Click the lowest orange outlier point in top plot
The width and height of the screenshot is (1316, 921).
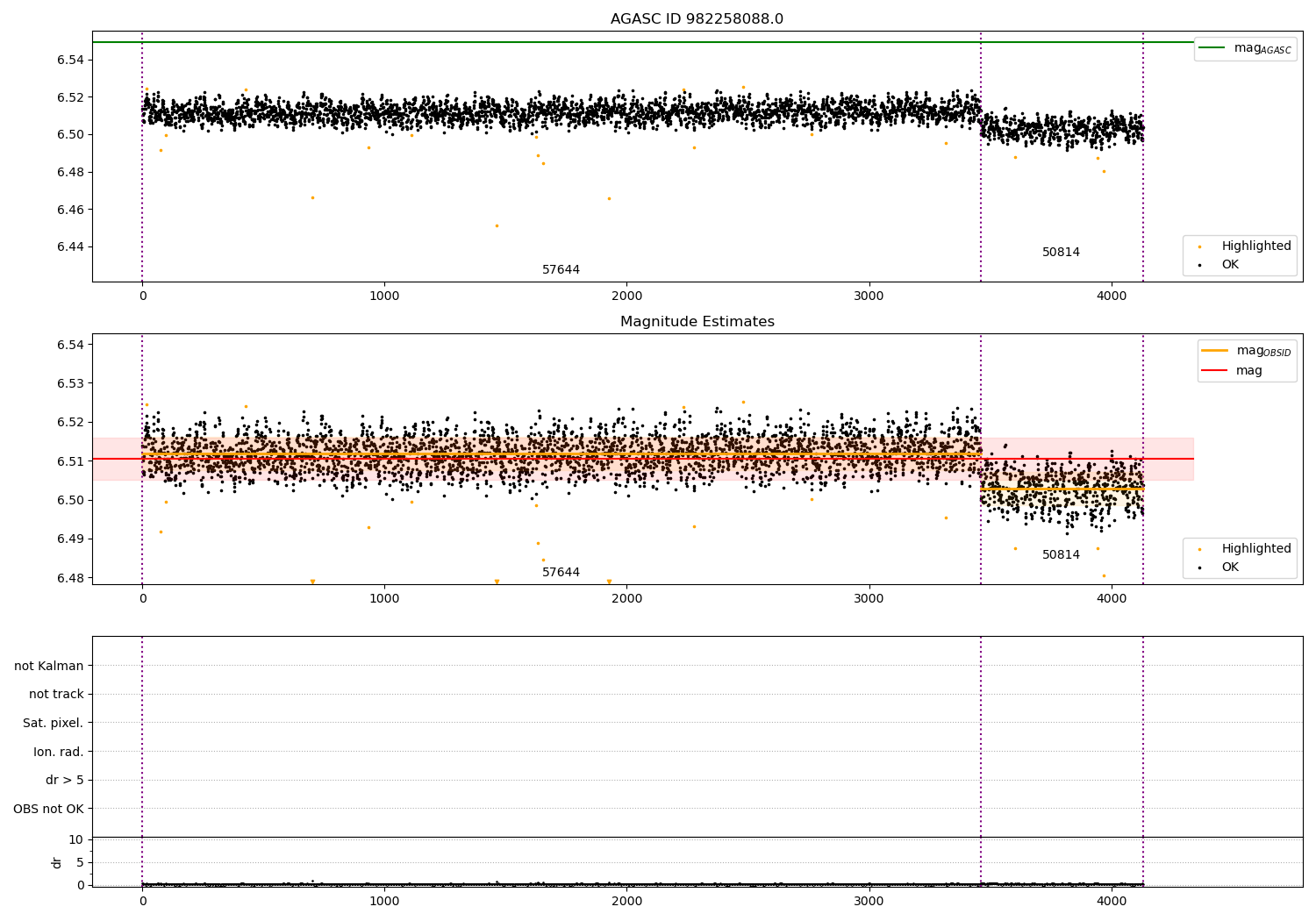(x=497, y=225)
